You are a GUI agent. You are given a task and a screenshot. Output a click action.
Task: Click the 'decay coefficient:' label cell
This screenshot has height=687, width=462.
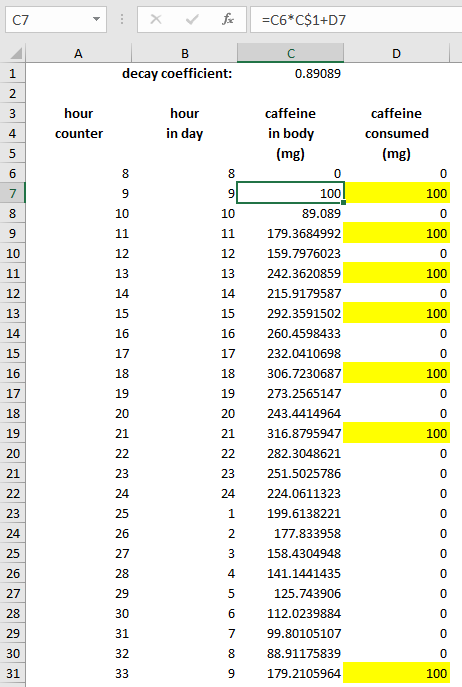coord(177,74)
